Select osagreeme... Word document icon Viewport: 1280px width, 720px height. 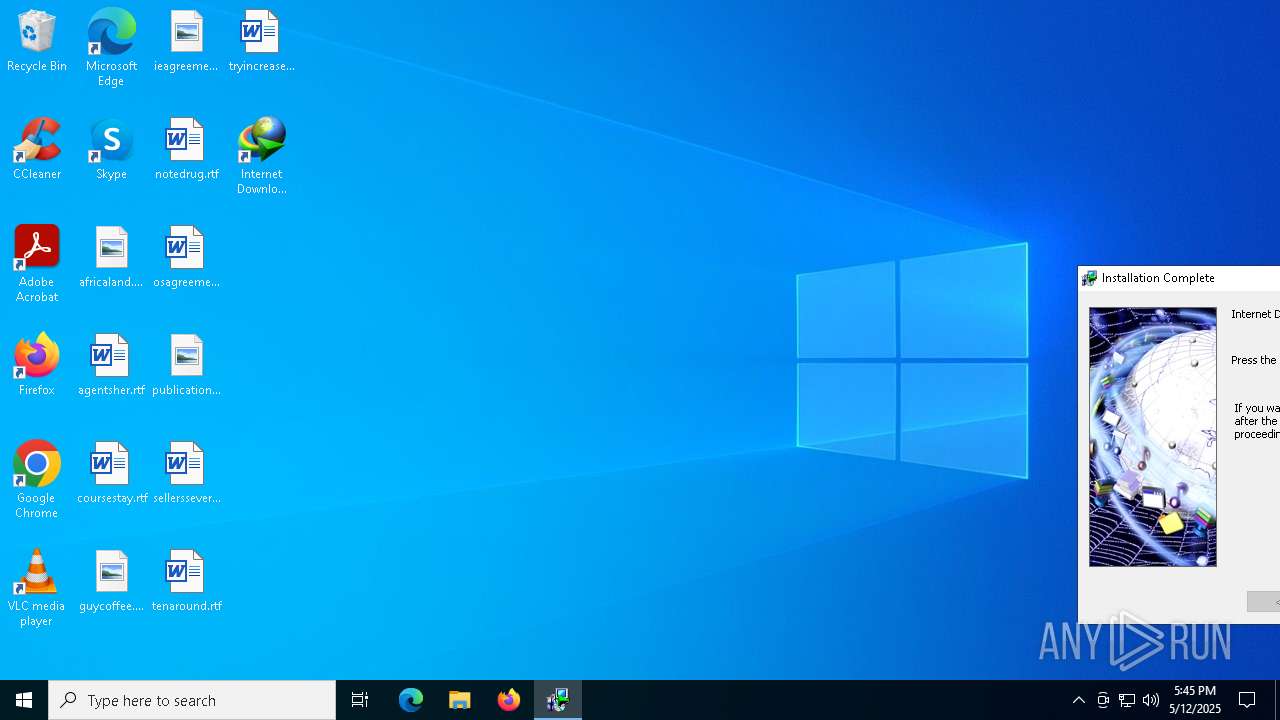coord(186,258)
